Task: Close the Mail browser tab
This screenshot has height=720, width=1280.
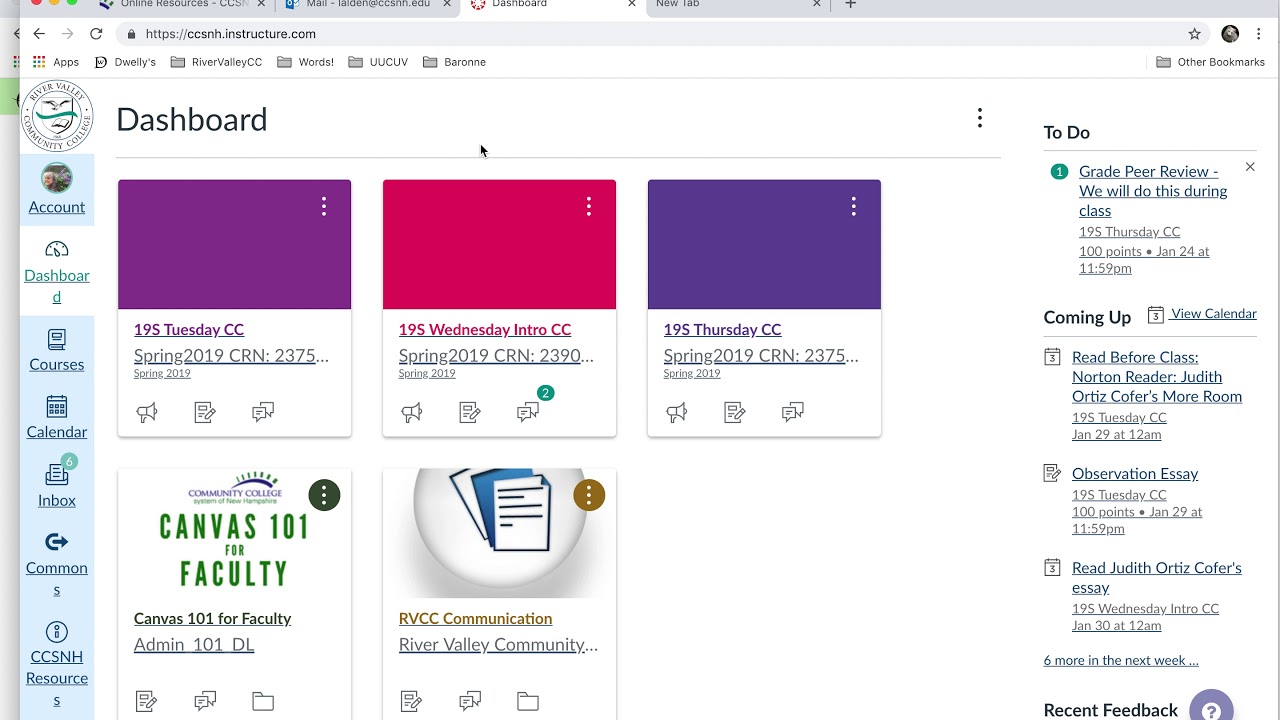Action: pyautogui.click(x=447, y=5)
